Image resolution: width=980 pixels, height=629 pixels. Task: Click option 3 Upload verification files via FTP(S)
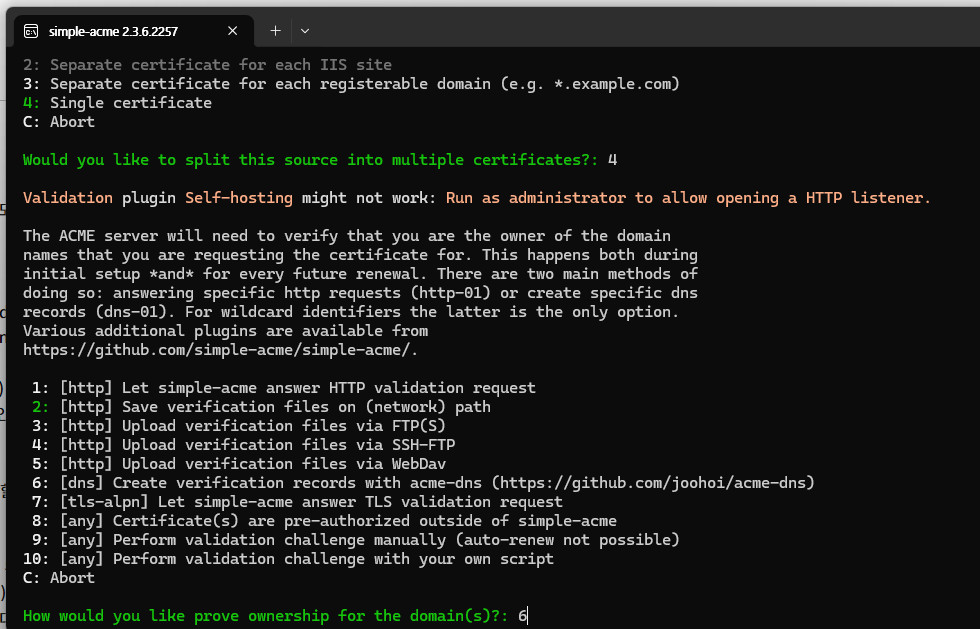coord(239,426)
